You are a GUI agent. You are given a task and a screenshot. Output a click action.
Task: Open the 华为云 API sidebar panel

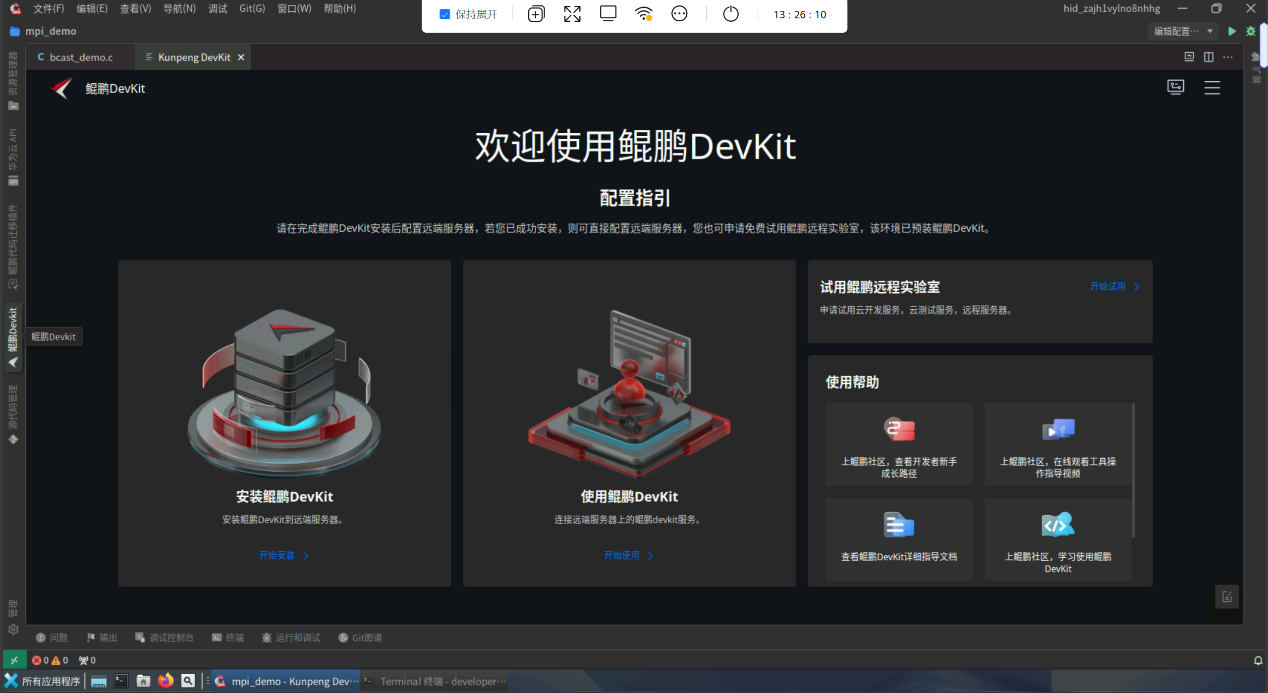[x=13, y=158]
